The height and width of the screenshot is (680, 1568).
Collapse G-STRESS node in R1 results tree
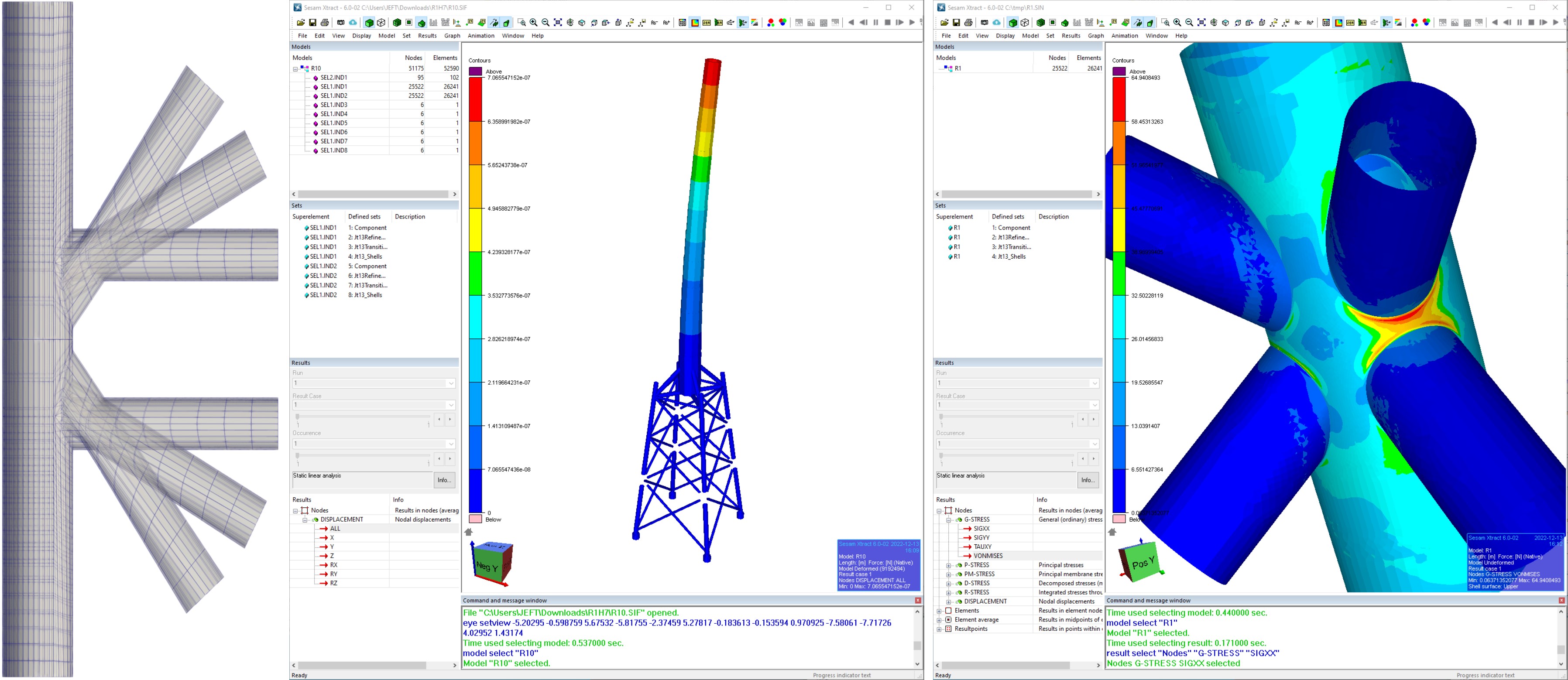tap(948, 520)
